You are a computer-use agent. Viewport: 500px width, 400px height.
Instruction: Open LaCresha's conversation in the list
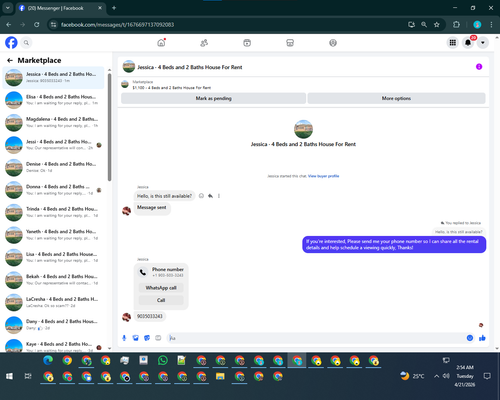53,302
